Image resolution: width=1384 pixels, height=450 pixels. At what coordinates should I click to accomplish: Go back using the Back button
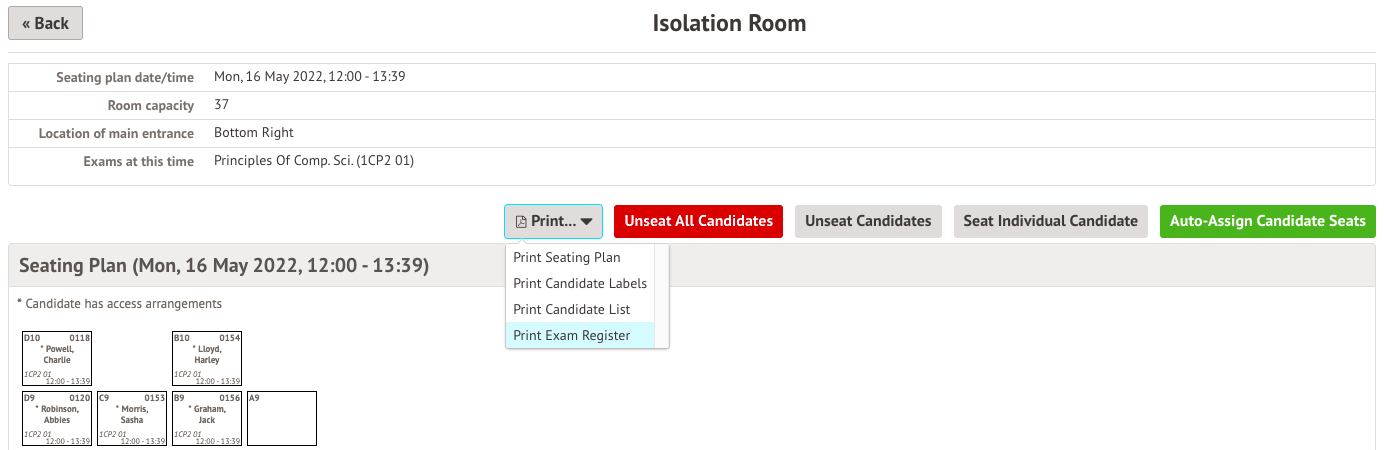point(46,23)
